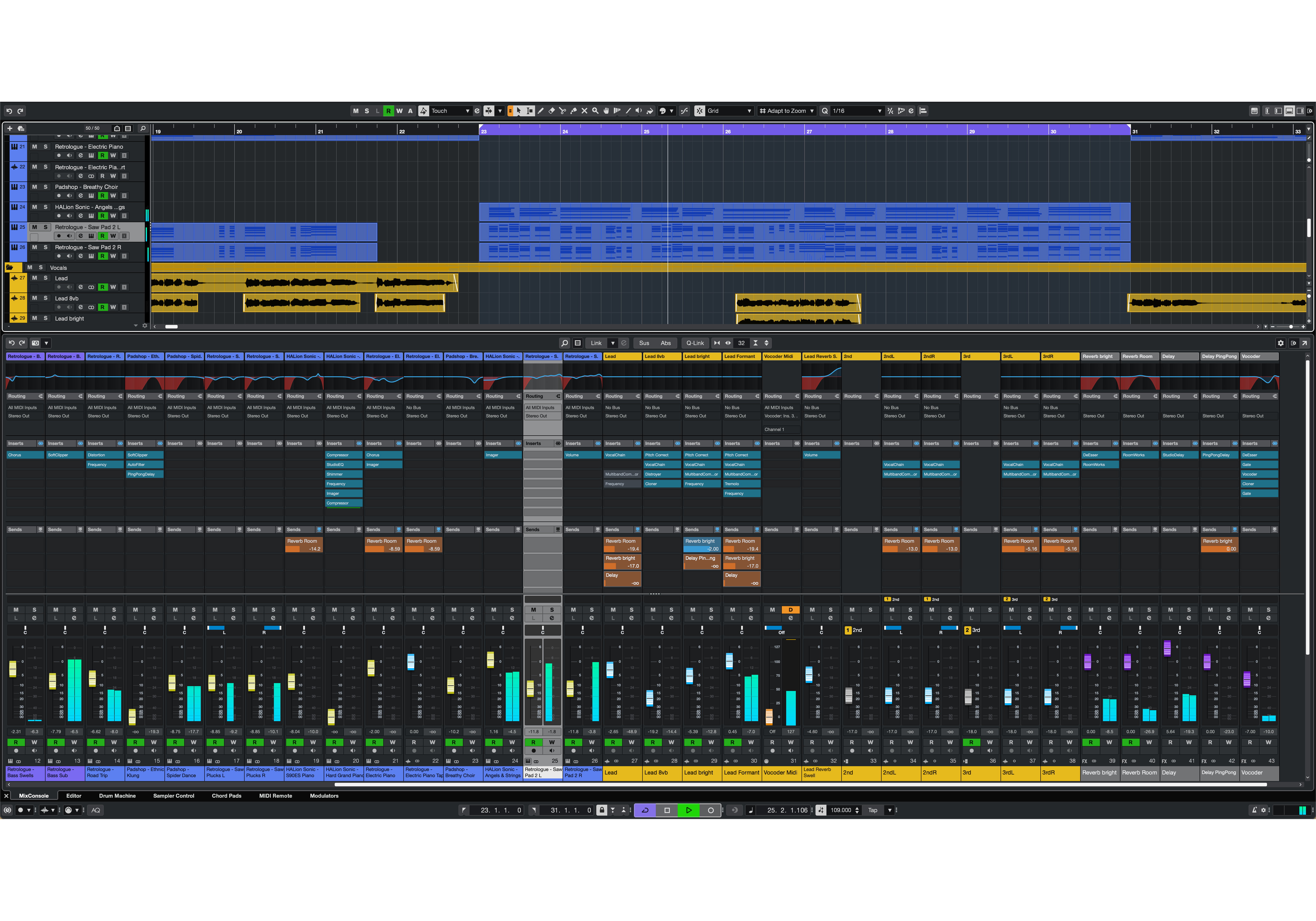Image resolution: width=1316 pixels, height=921 pixels.
Task: Toggle global Write automation W button
Action: coord(399,111)
